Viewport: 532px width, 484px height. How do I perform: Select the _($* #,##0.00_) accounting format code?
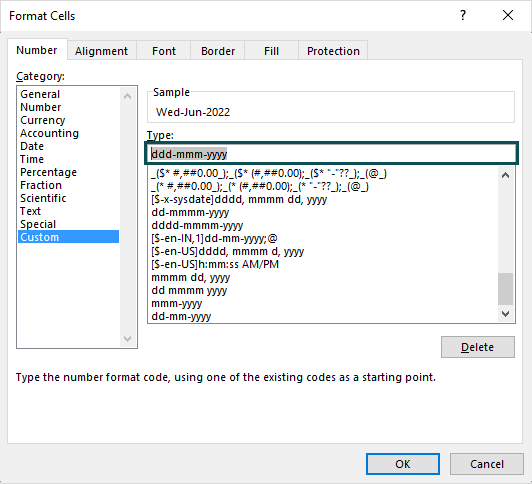pos(323,173)
